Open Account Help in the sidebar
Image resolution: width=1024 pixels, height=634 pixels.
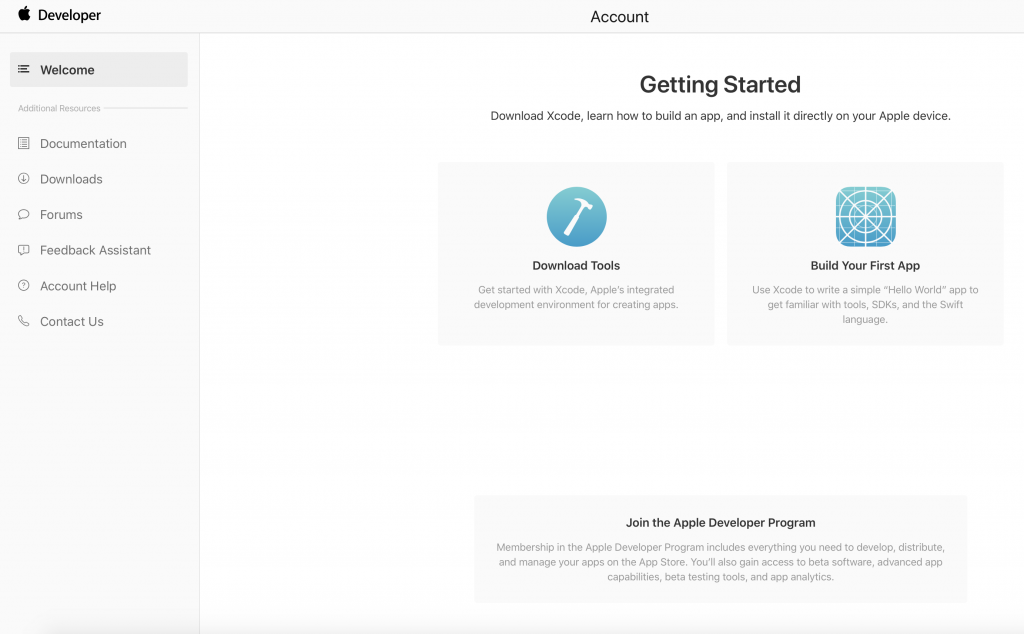coord(78,286)
